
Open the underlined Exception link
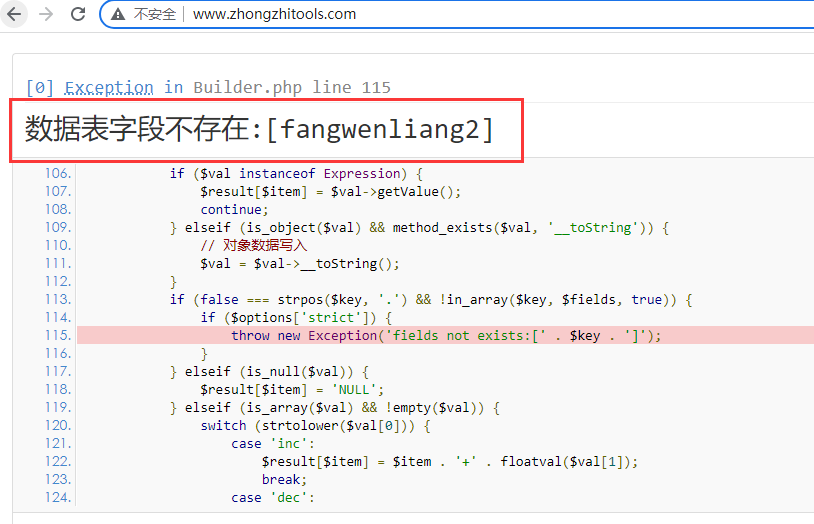click(109, 87)
